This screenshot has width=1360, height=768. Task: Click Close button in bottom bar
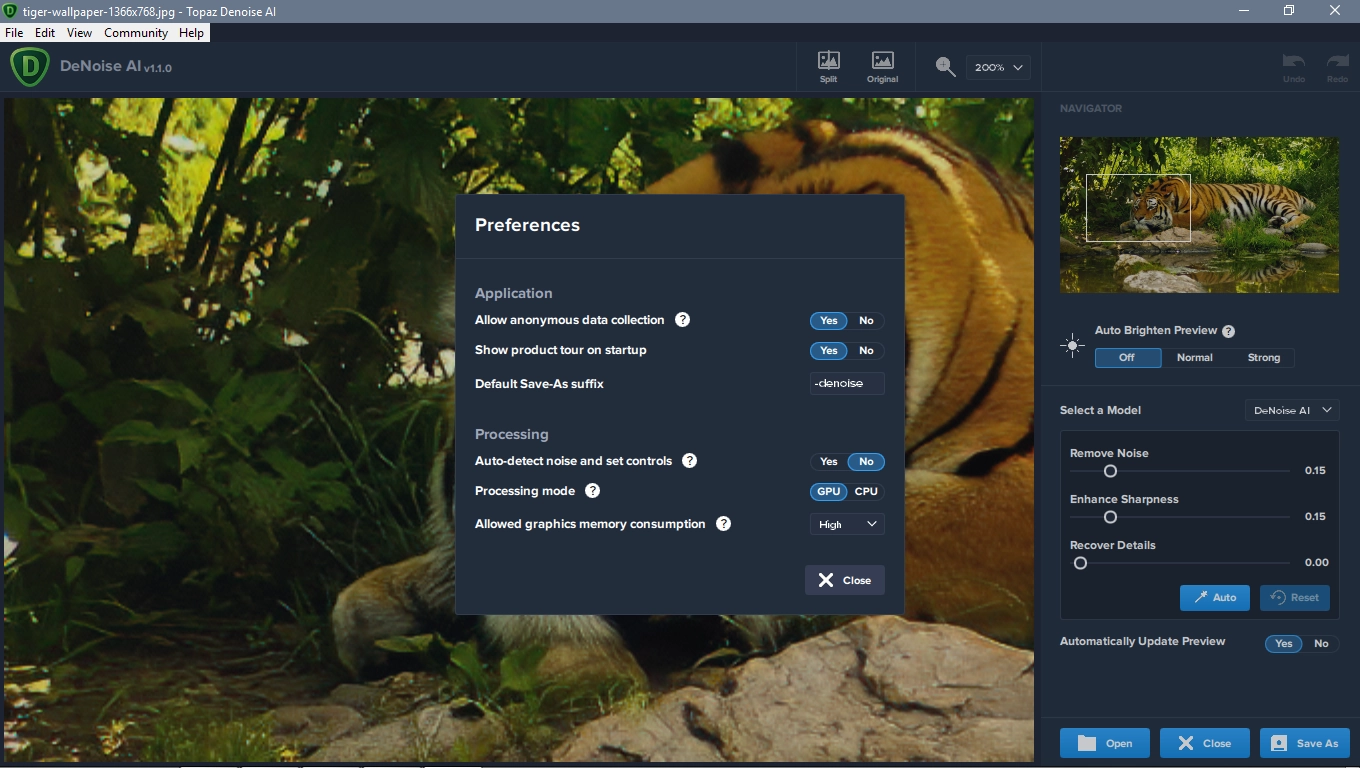pos(1205,743)
